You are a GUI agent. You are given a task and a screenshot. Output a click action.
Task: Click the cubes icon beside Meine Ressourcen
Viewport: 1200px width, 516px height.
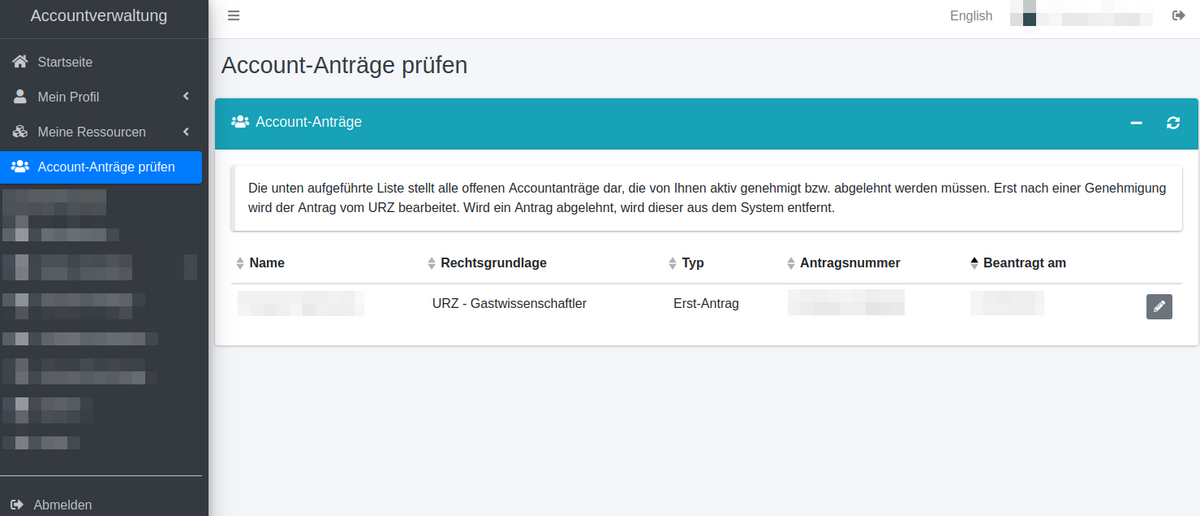click(19, 132)
